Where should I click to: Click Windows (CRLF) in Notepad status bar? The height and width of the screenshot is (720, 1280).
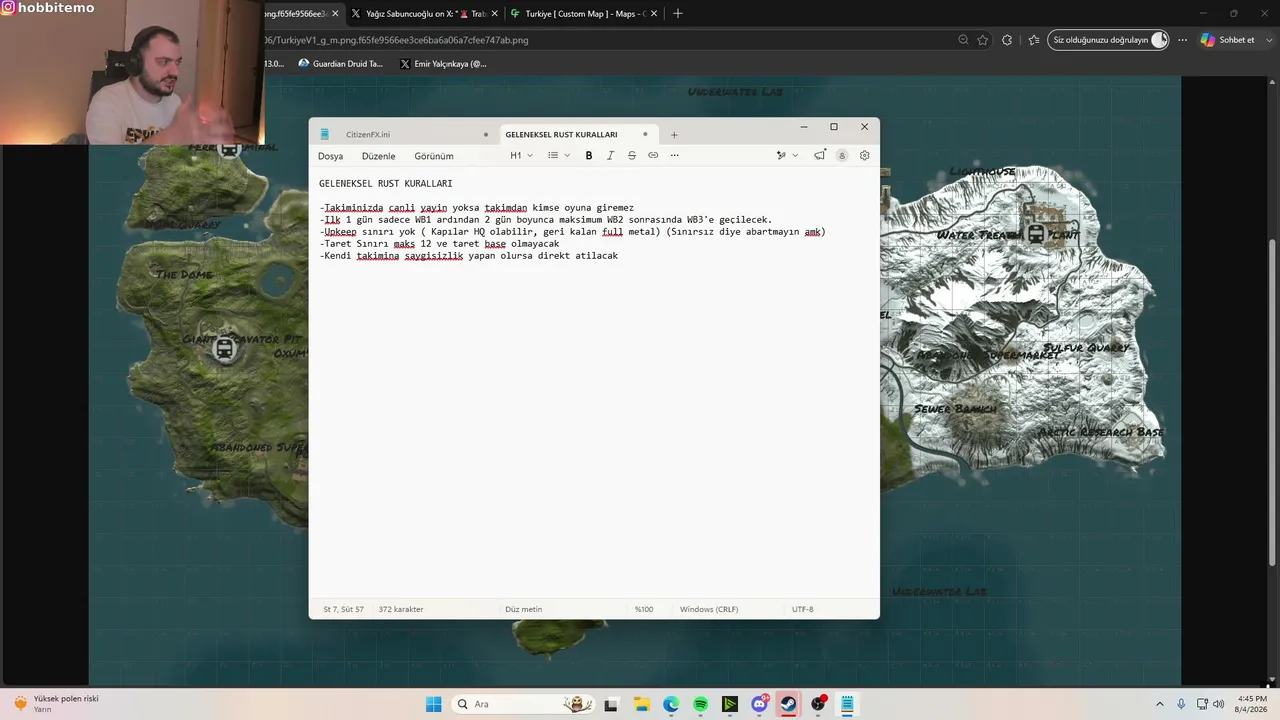coord(709,609)
